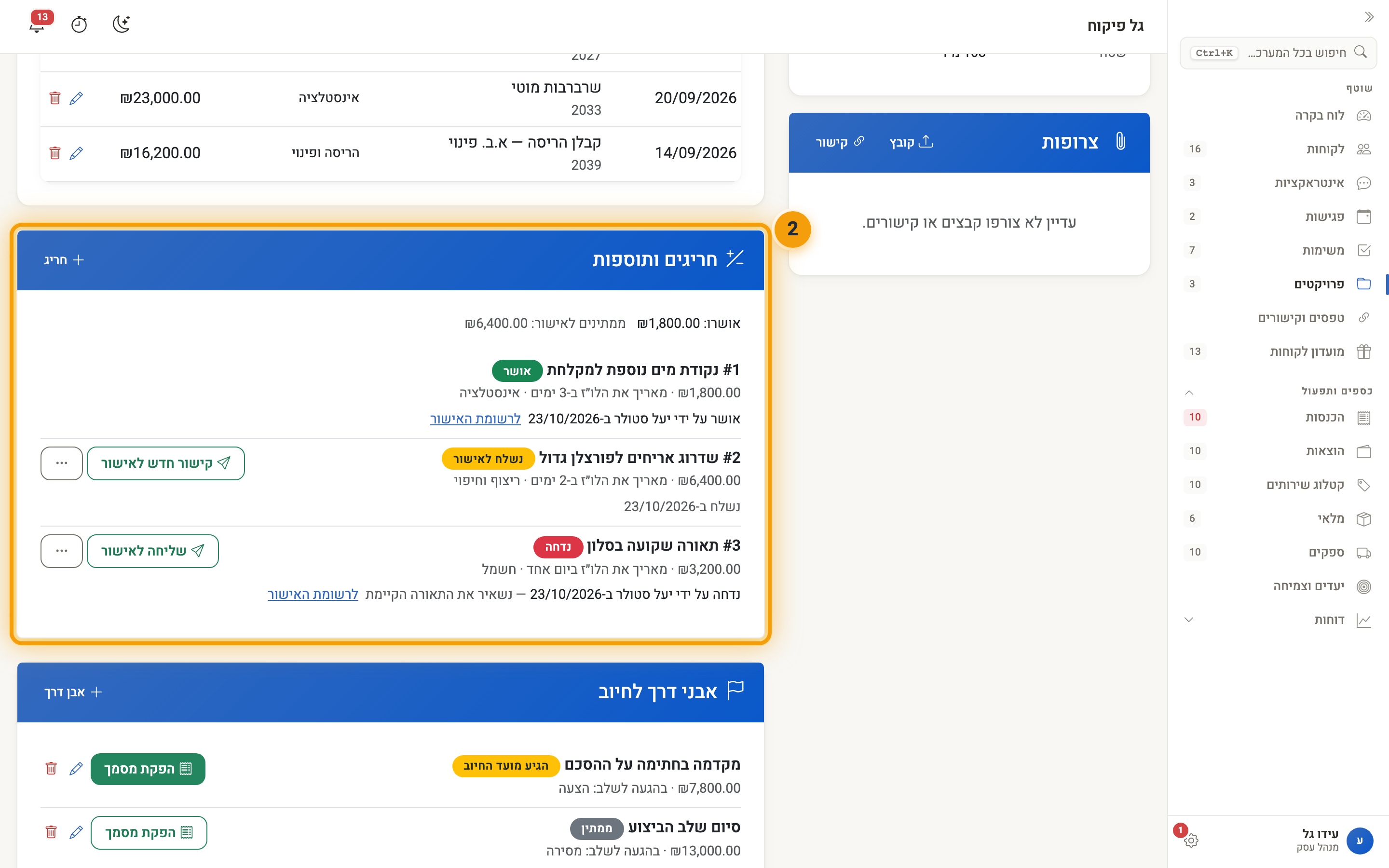Edit the מקדמה בחתימה על ההסכם milestone
The image size is (1389, 868).
click(x=76, y=769)
